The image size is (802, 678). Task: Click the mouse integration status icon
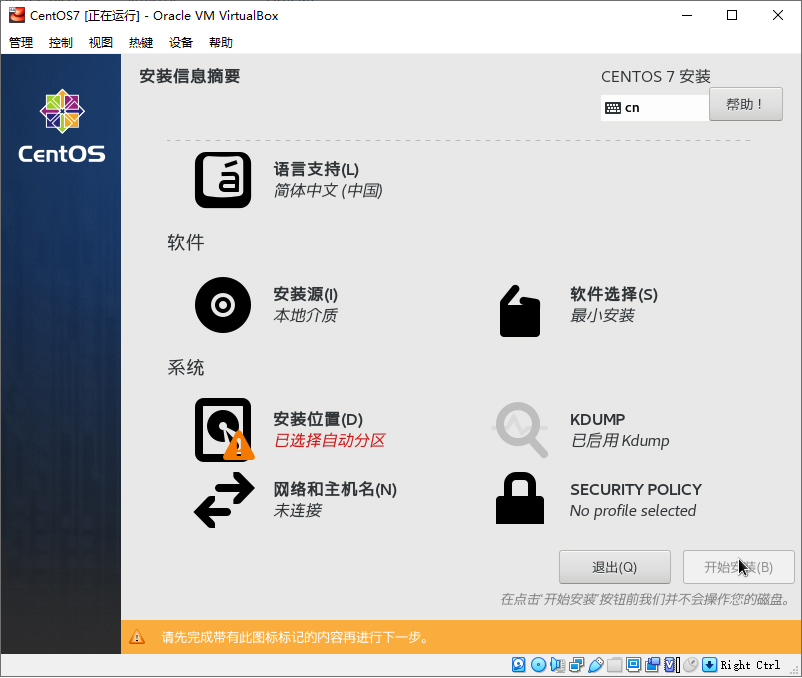point(691,664)
